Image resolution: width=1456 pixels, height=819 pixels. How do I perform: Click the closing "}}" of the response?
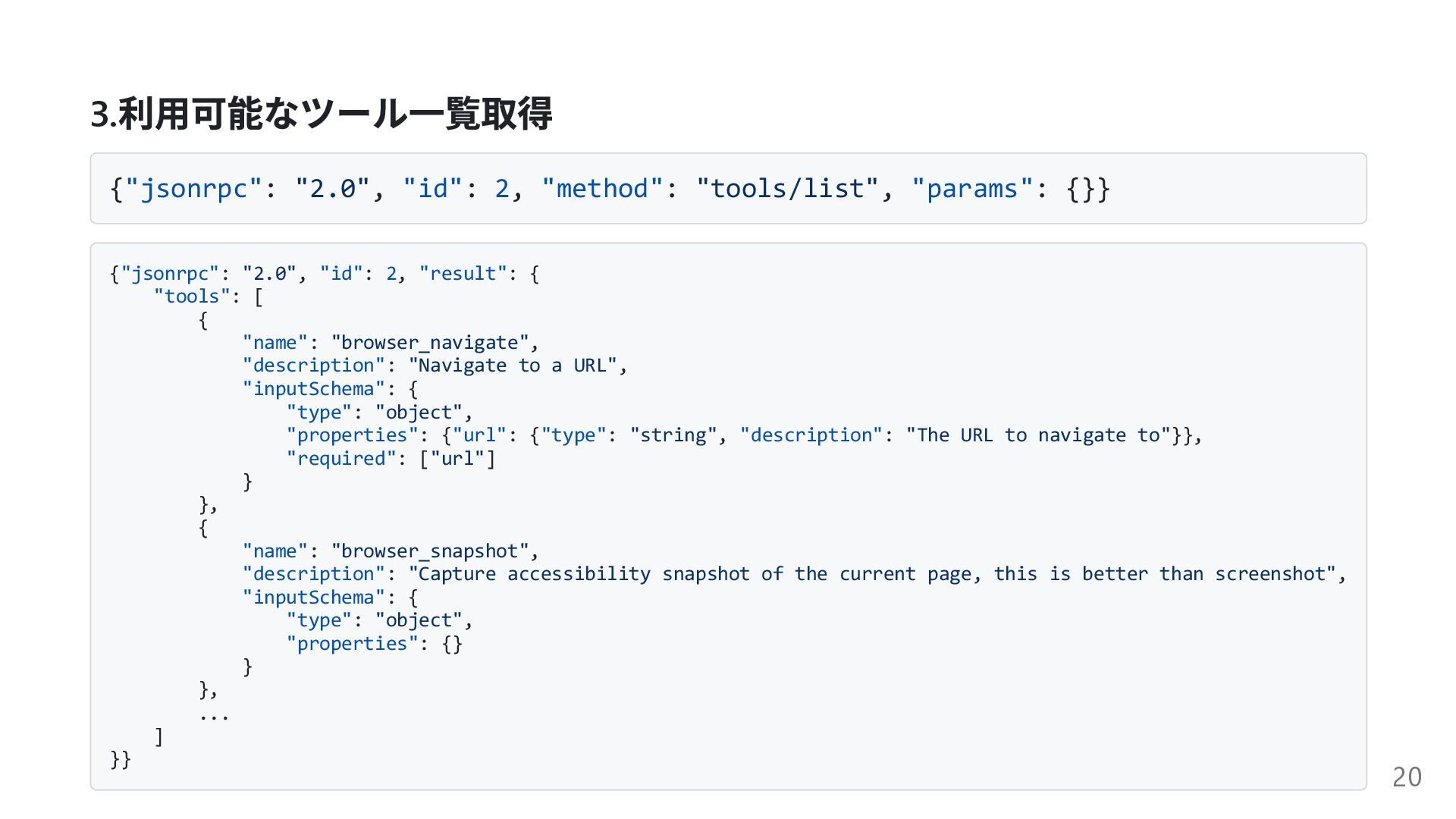121,759
